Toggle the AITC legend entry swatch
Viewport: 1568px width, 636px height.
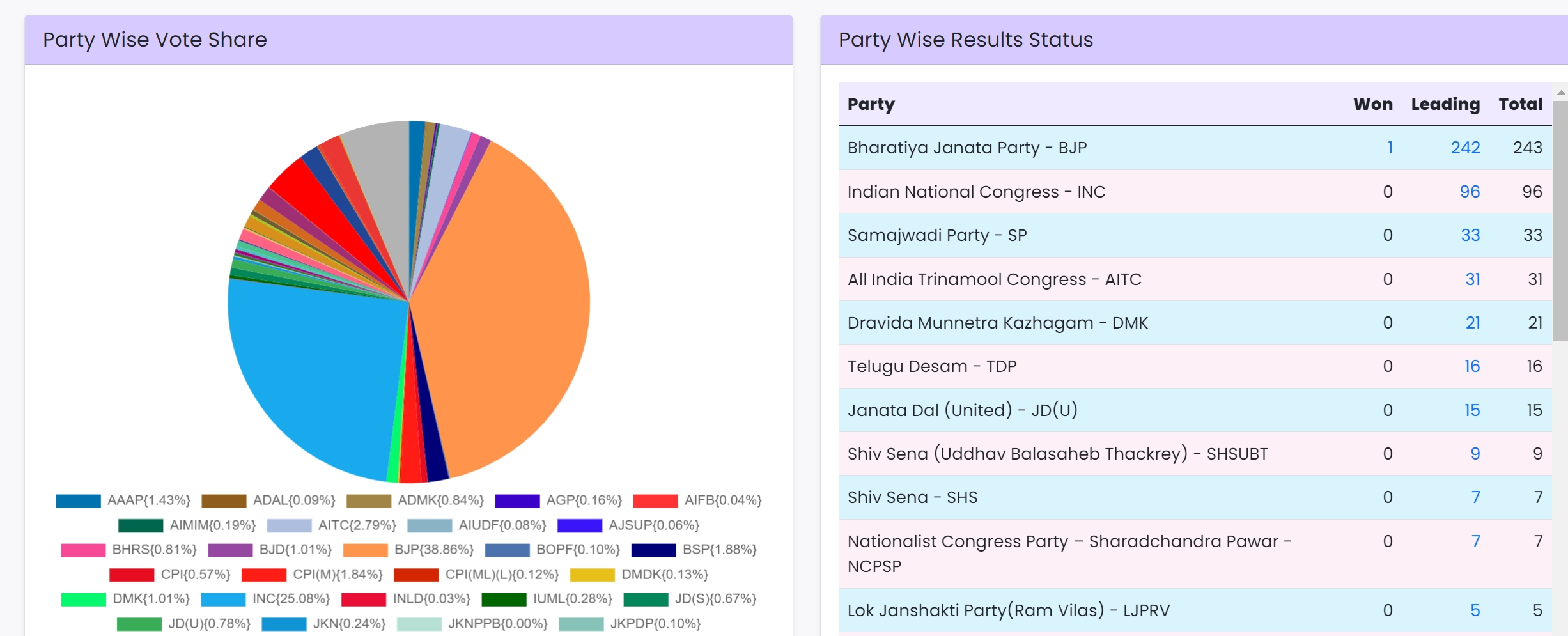coord(289,525)
